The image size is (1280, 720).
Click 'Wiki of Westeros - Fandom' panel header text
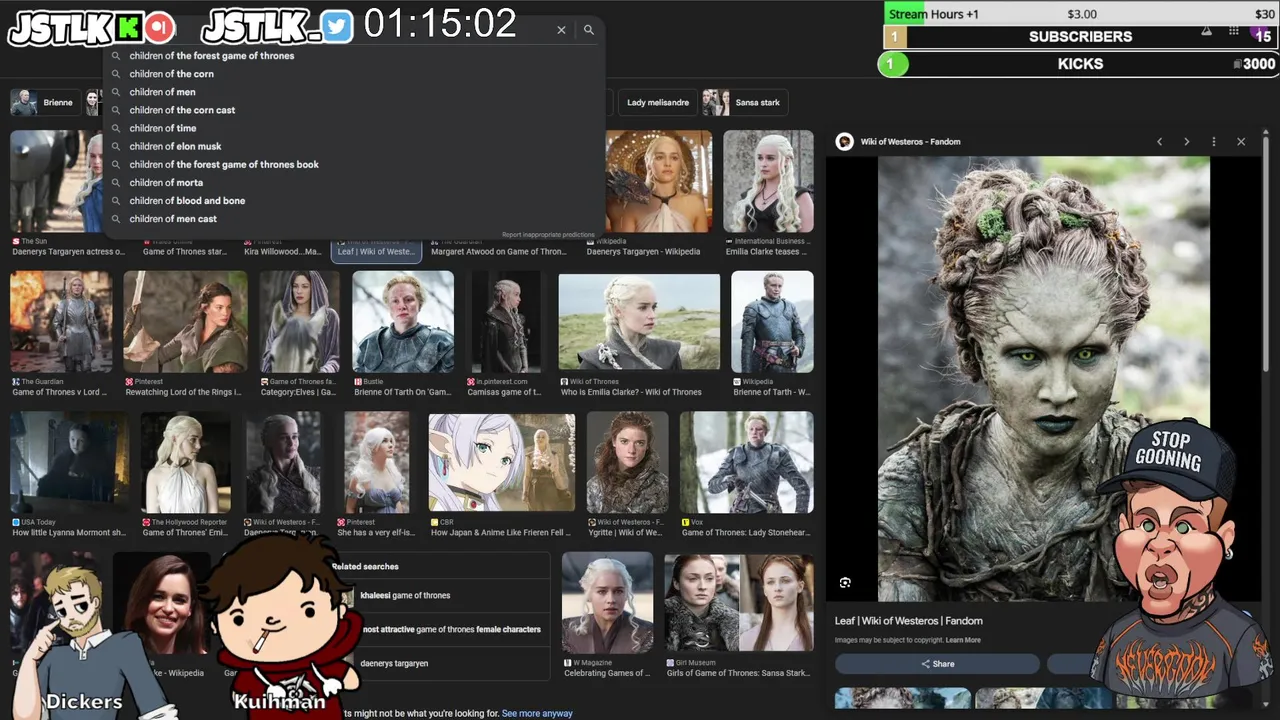pos(911,142)
